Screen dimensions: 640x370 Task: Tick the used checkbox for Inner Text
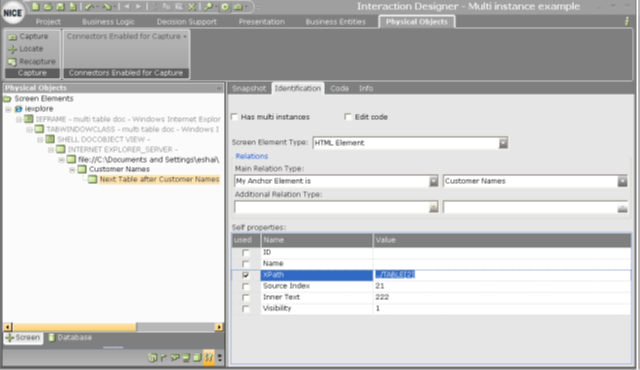tap(245, 297)
